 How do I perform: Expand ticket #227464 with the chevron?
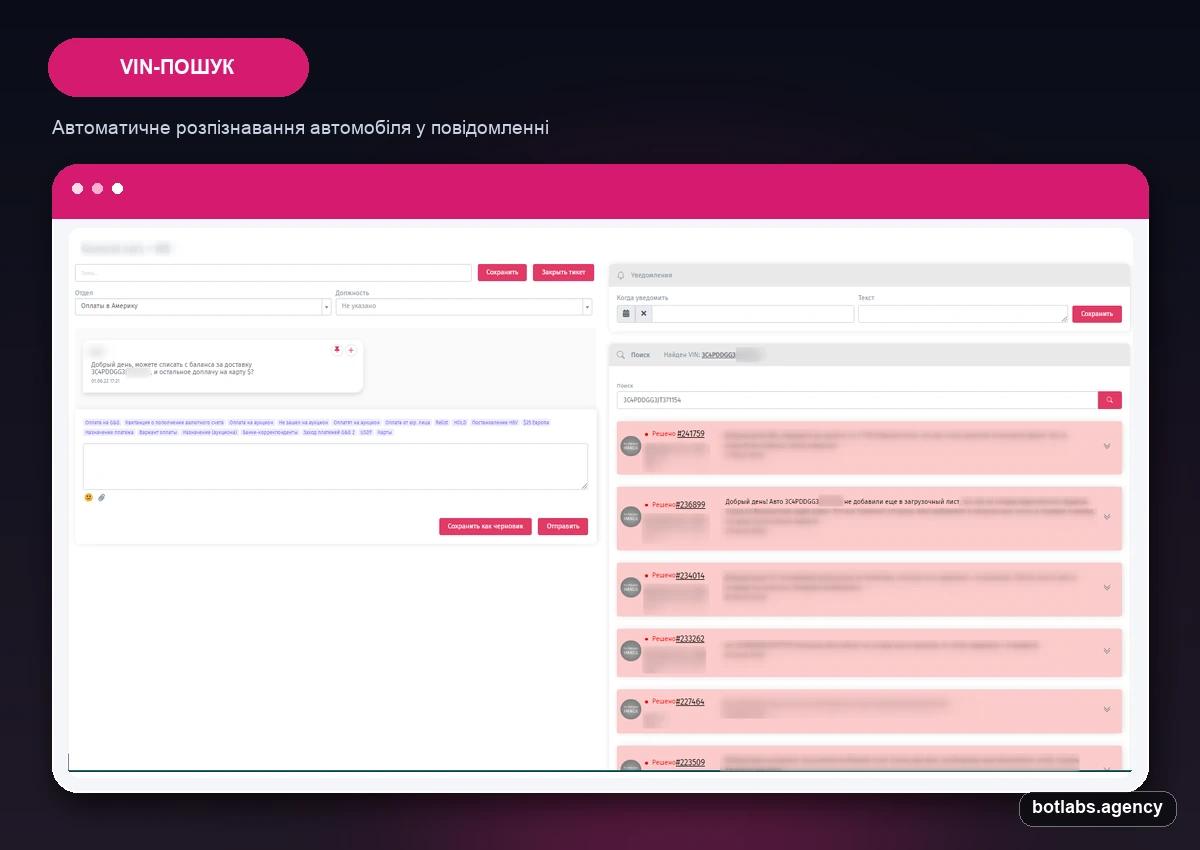pos(1107,709)
